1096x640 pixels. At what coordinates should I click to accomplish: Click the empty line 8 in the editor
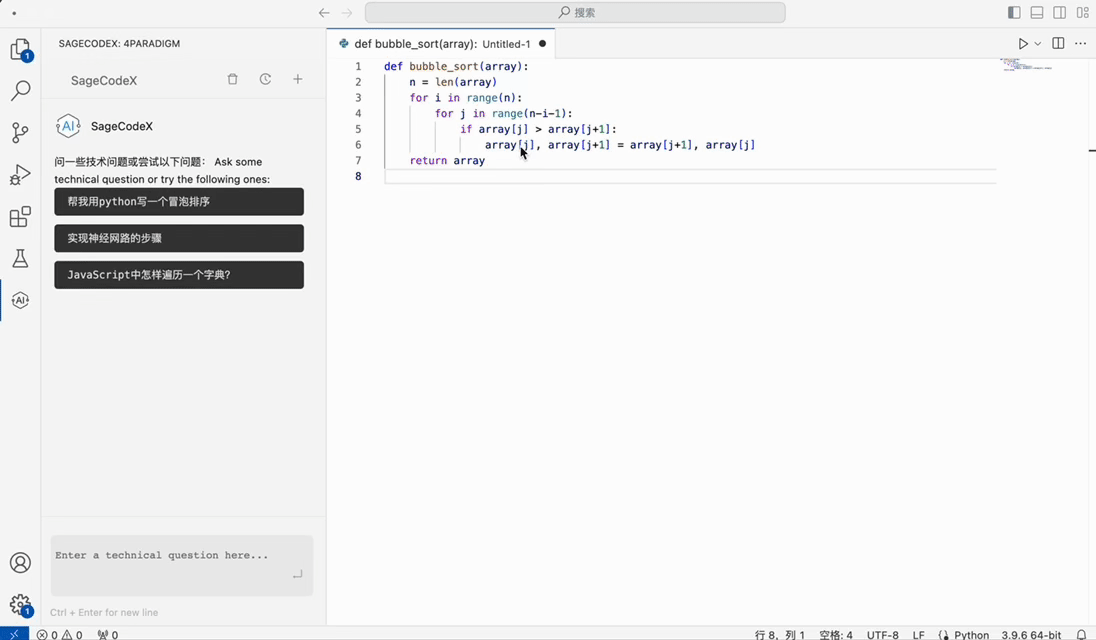[690, 176]
